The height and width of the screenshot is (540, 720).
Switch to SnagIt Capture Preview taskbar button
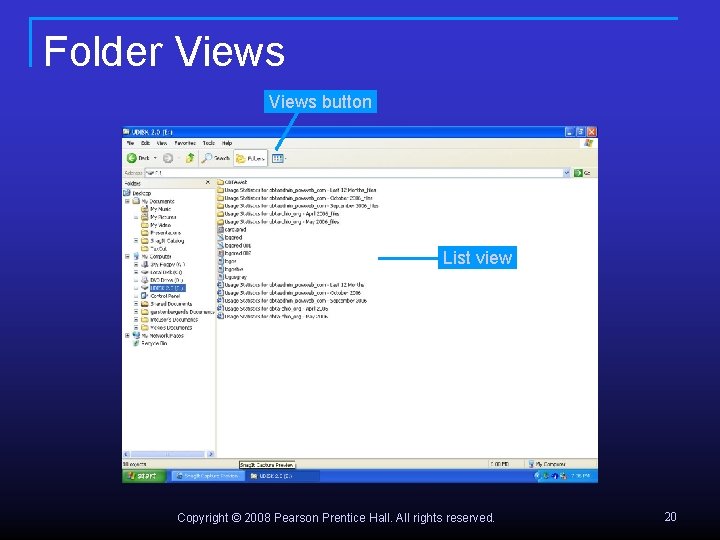(x=208, y=476)
